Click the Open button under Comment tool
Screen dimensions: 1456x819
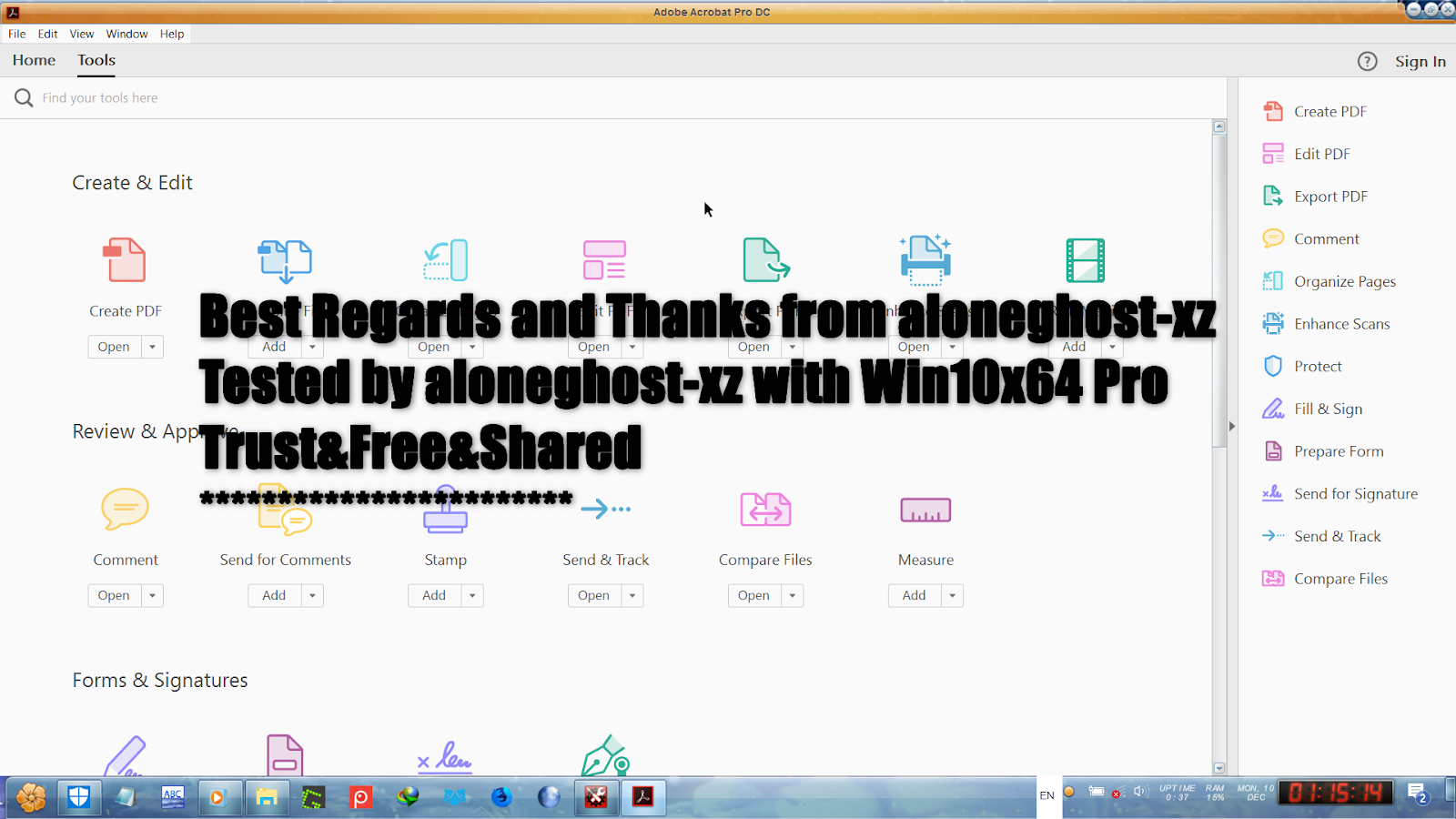[115, 595]
